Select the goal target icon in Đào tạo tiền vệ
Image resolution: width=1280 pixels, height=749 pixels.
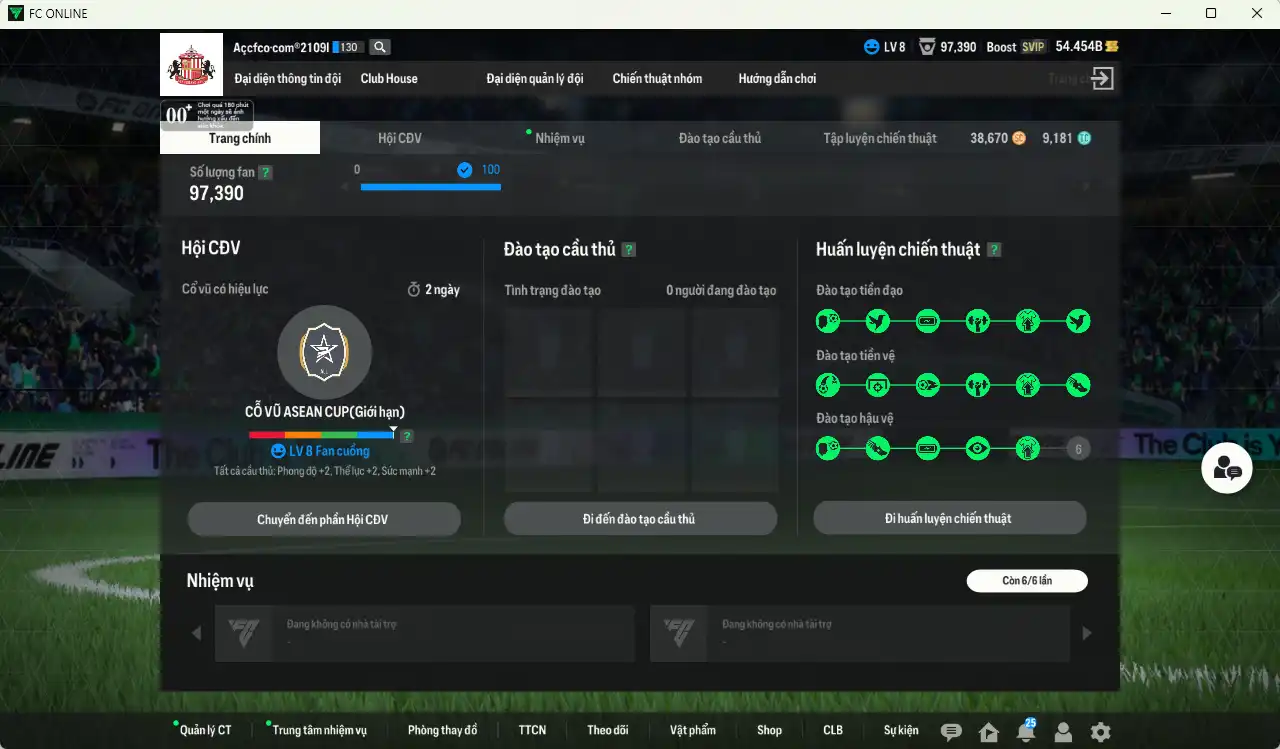click(x=877, y=385)
